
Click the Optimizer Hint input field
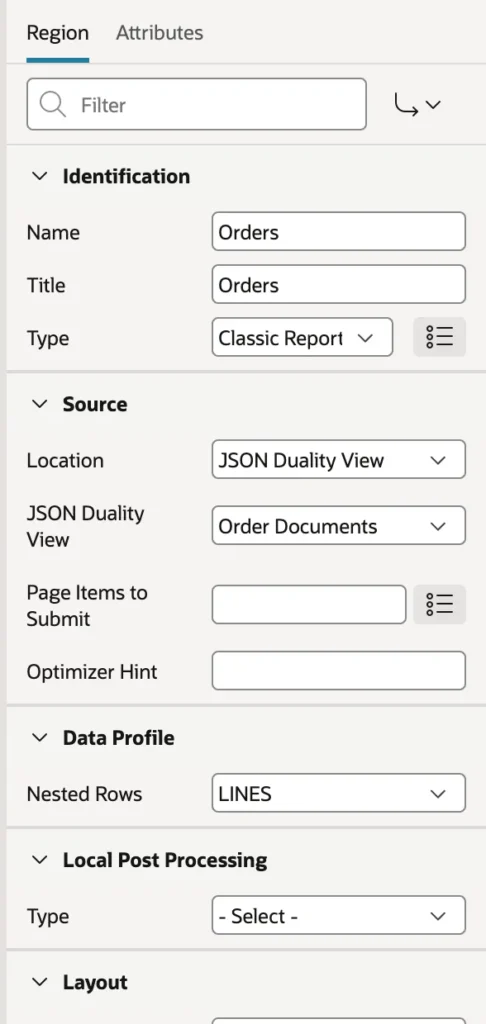click(x=338, y=671)
